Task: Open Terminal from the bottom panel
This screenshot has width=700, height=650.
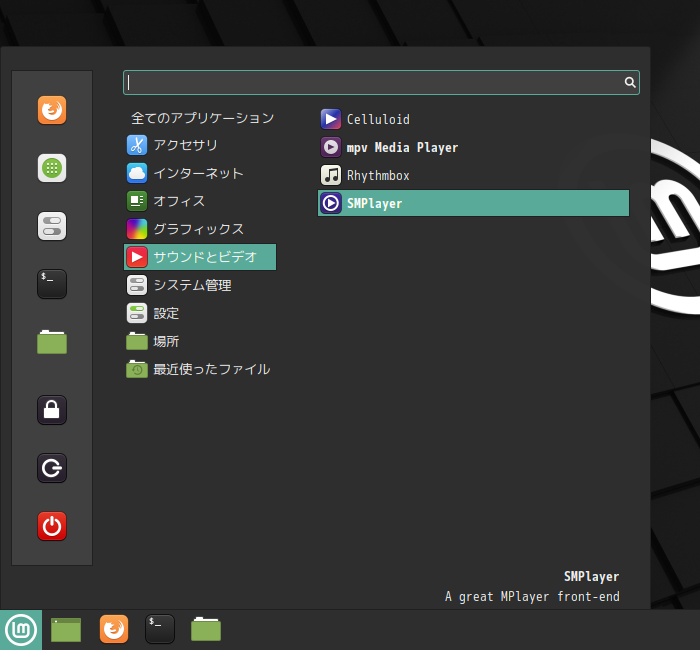Action: 160,629
